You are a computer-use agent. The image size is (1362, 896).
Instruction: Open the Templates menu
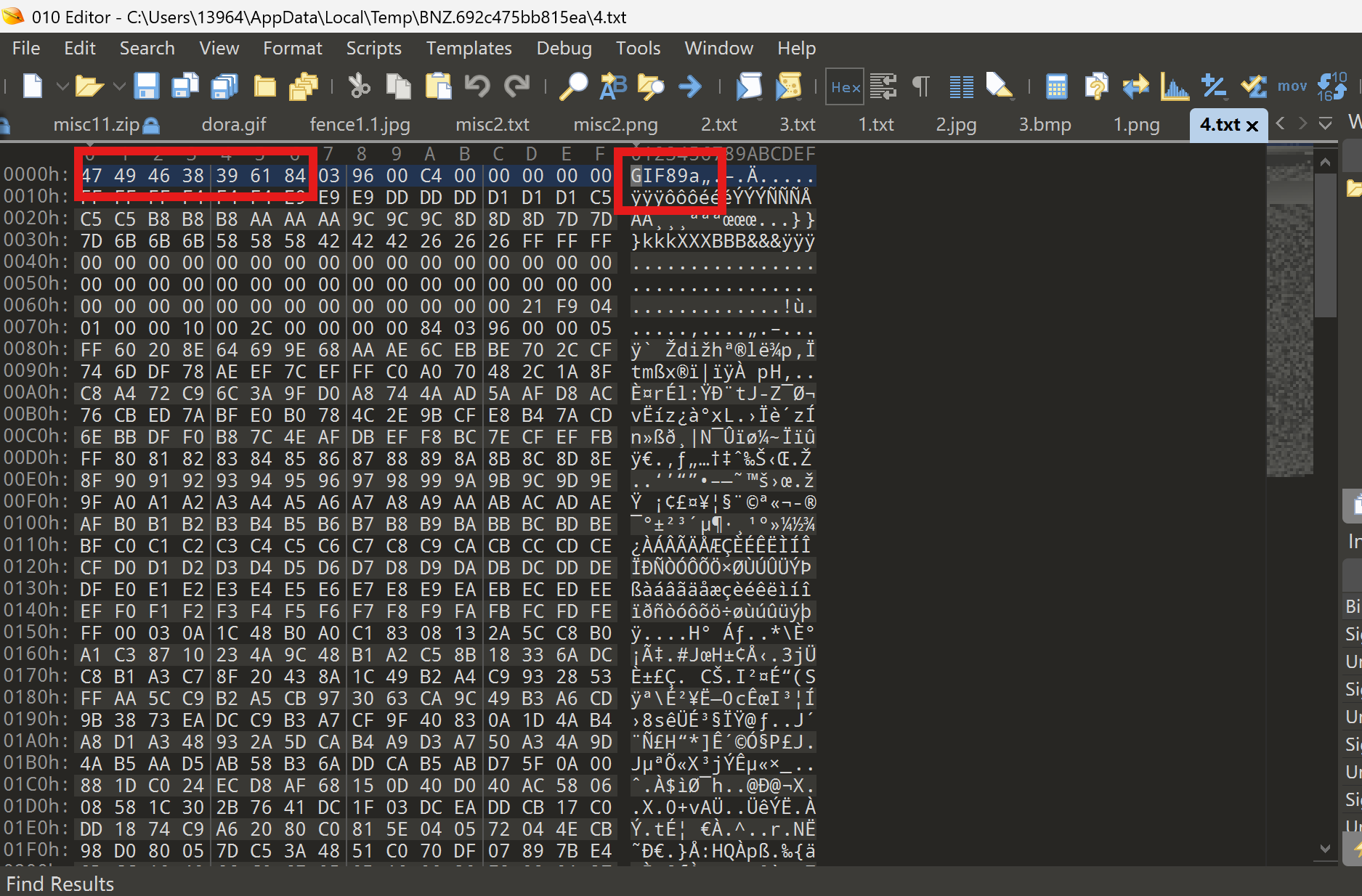tap(469, 49)
